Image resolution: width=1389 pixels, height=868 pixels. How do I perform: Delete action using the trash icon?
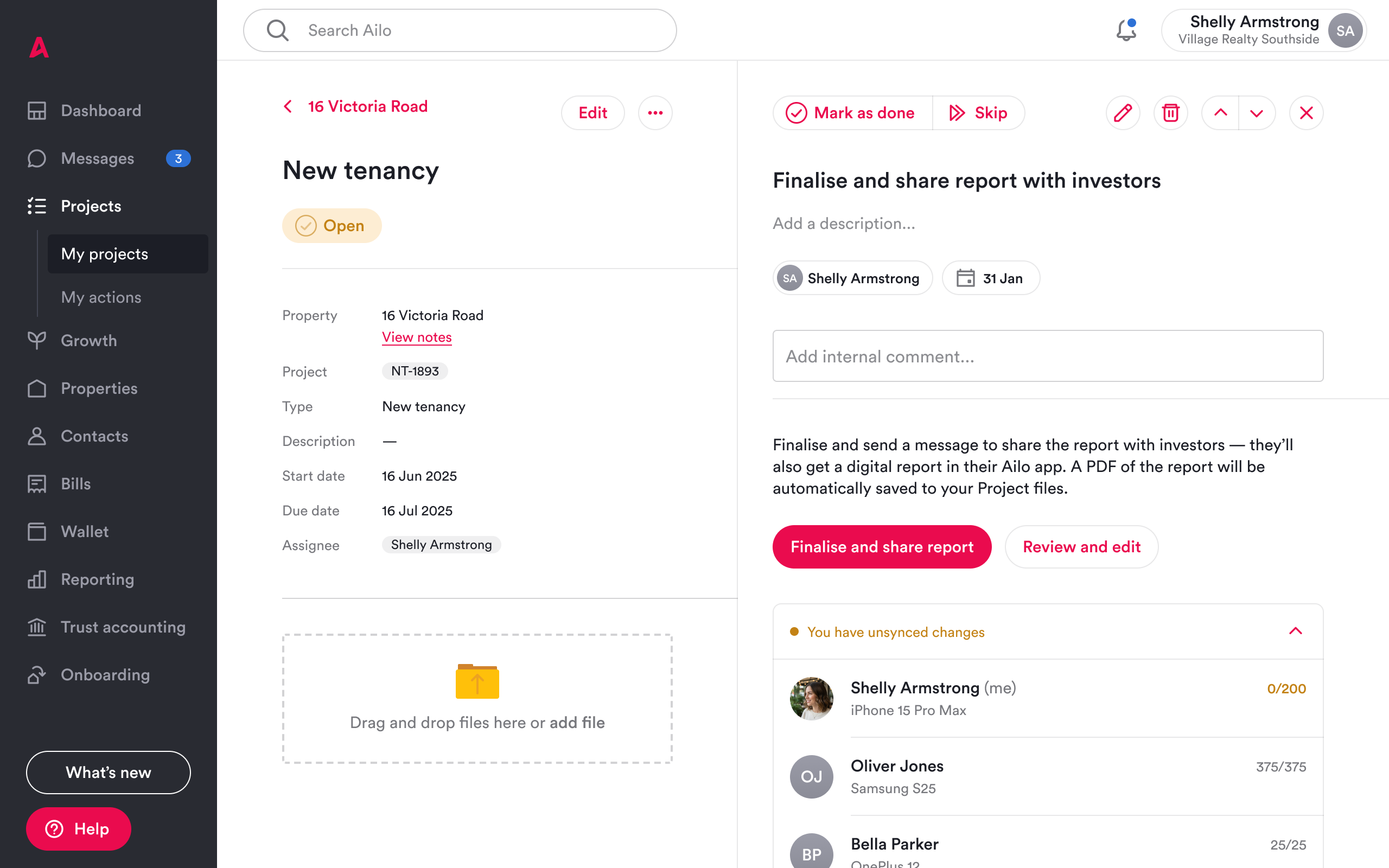pos(1170,113)
